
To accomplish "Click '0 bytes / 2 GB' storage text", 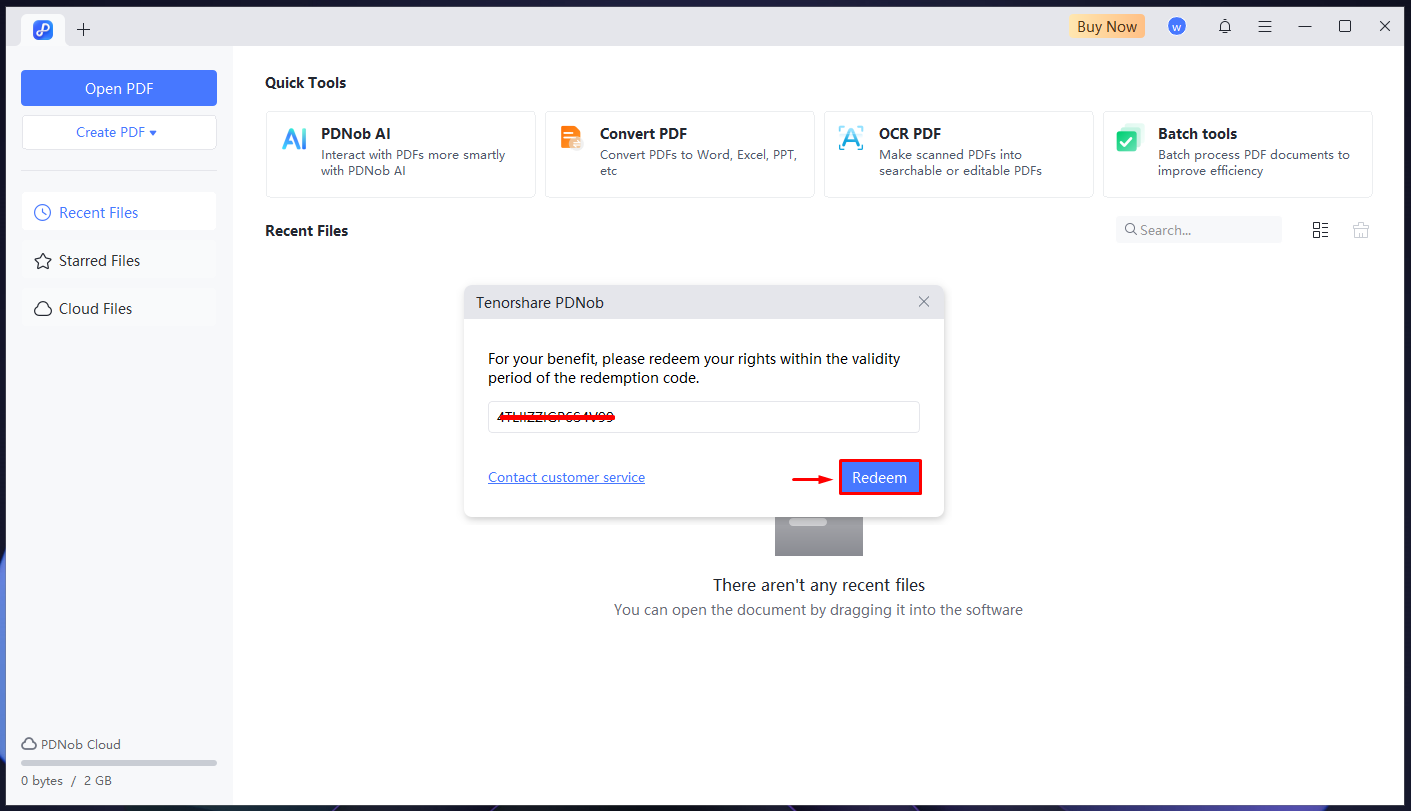I will point(66,780).
